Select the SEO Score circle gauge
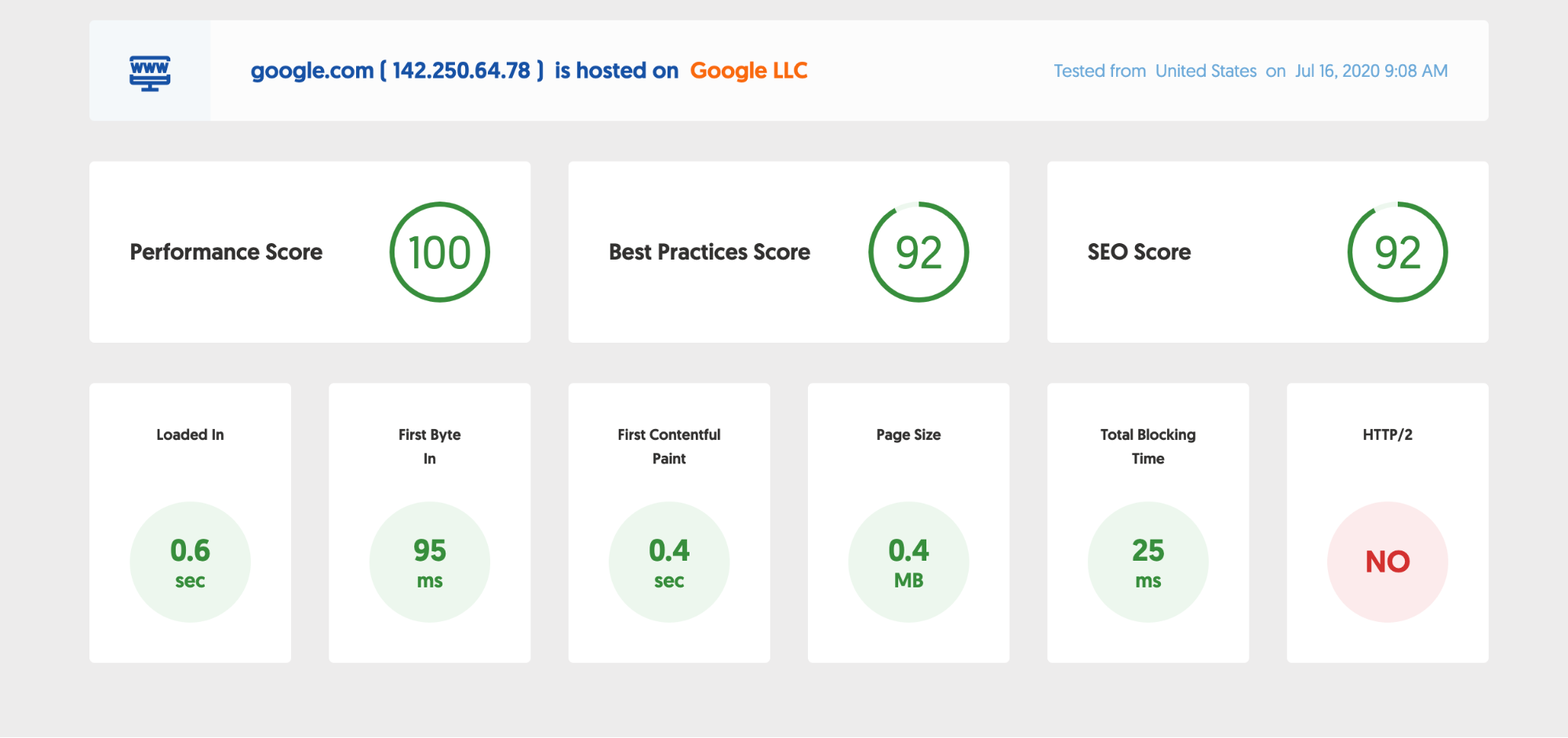This screenshot has height=738, width=1568. click(1396, 252)
